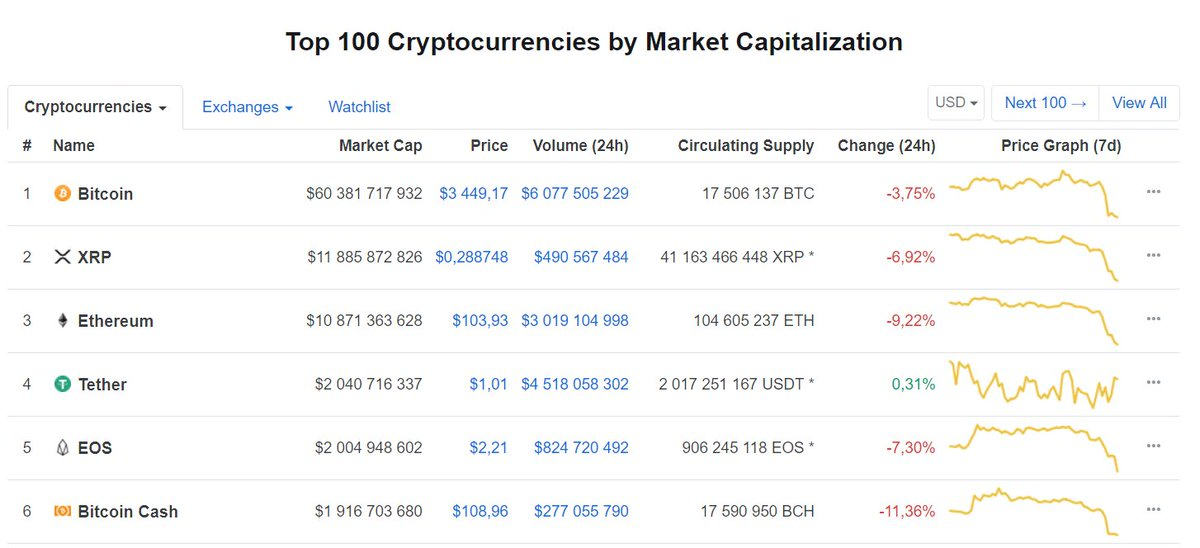The width and height of the screenshot is (1200, 548).
Task: Click the green Tether logo icon
Action: point(62,384)
